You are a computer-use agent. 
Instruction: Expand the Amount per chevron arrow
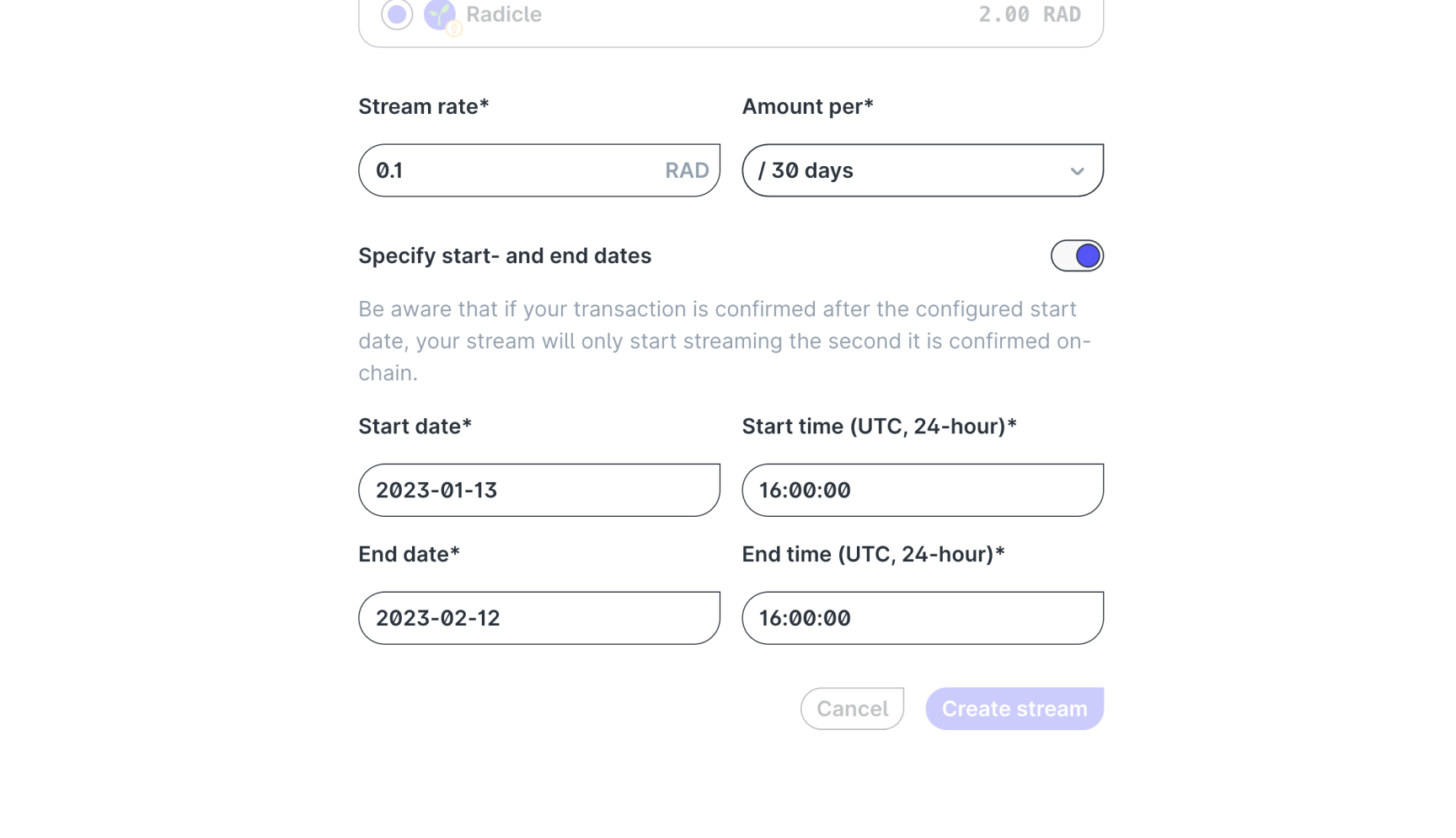coord(1077,171)
